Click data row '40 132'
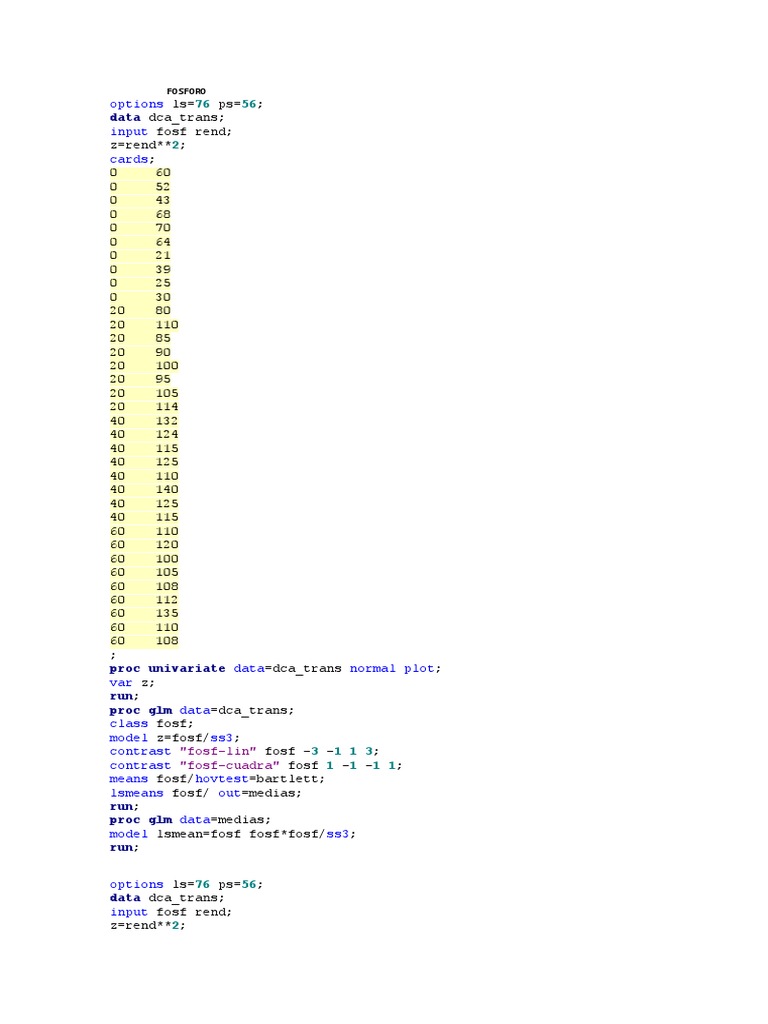 [144, 421]
